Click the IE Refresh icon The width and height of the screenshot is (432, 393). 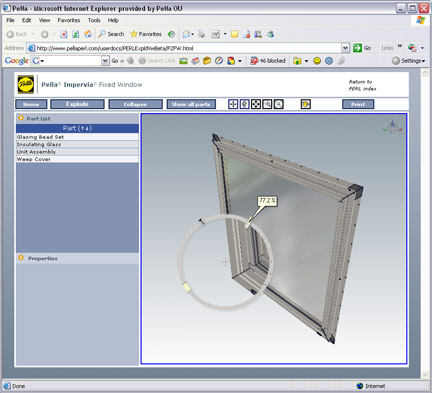[x=76, y=34]
